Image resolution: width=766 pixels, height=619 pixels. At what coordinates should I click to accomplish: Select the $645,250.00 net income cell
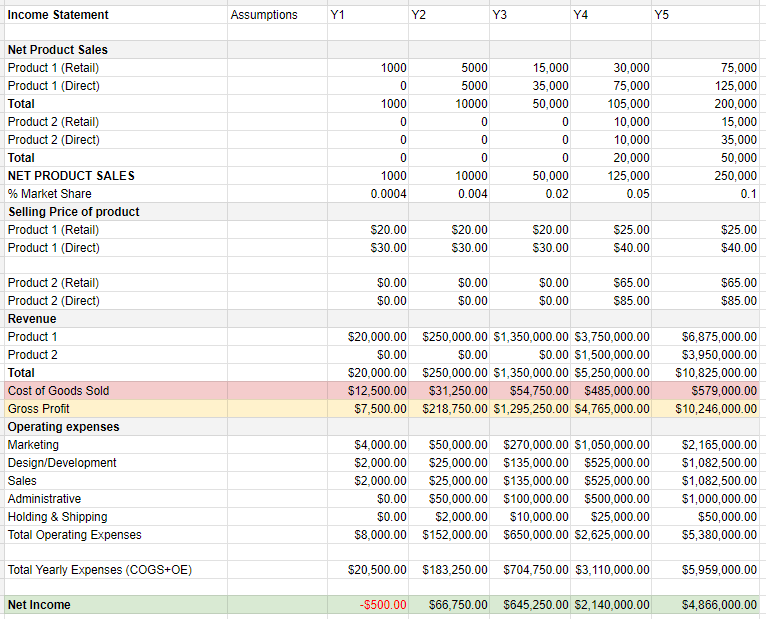[x=530, y=605]
